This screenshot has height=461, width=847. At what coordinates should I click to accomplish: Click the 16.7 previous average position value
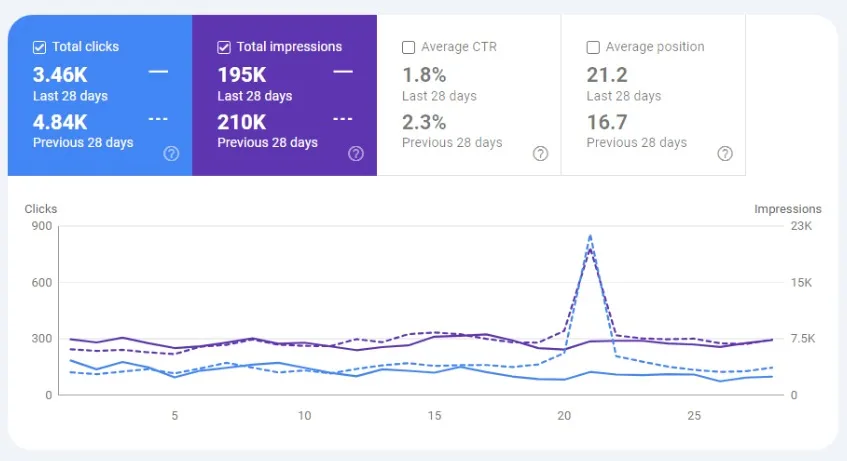[x=607, y=121]
